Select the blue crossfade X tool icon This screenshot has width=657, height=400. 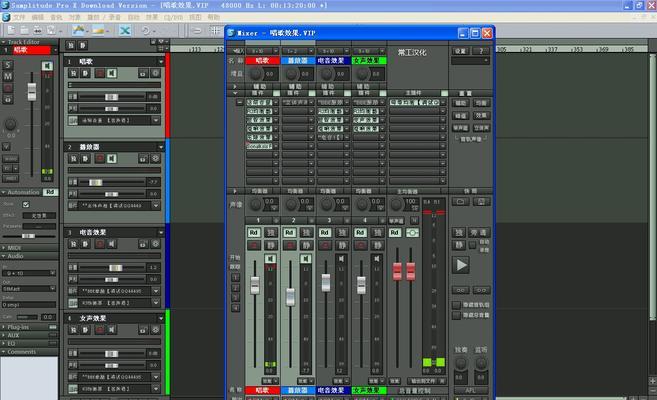point(125,31)
